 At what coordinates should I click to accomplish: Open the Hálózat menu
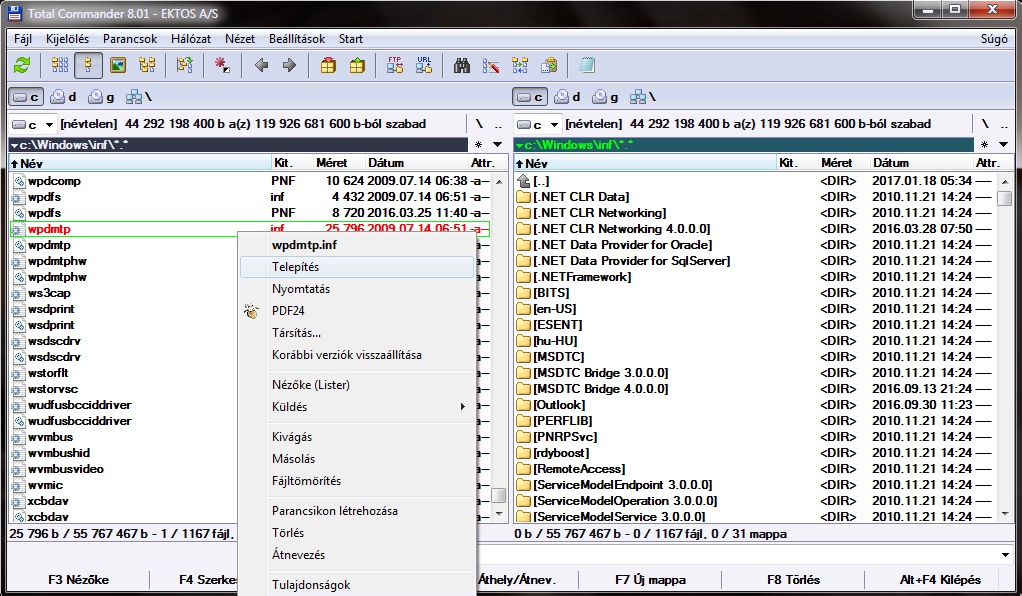tap(191, 39)
